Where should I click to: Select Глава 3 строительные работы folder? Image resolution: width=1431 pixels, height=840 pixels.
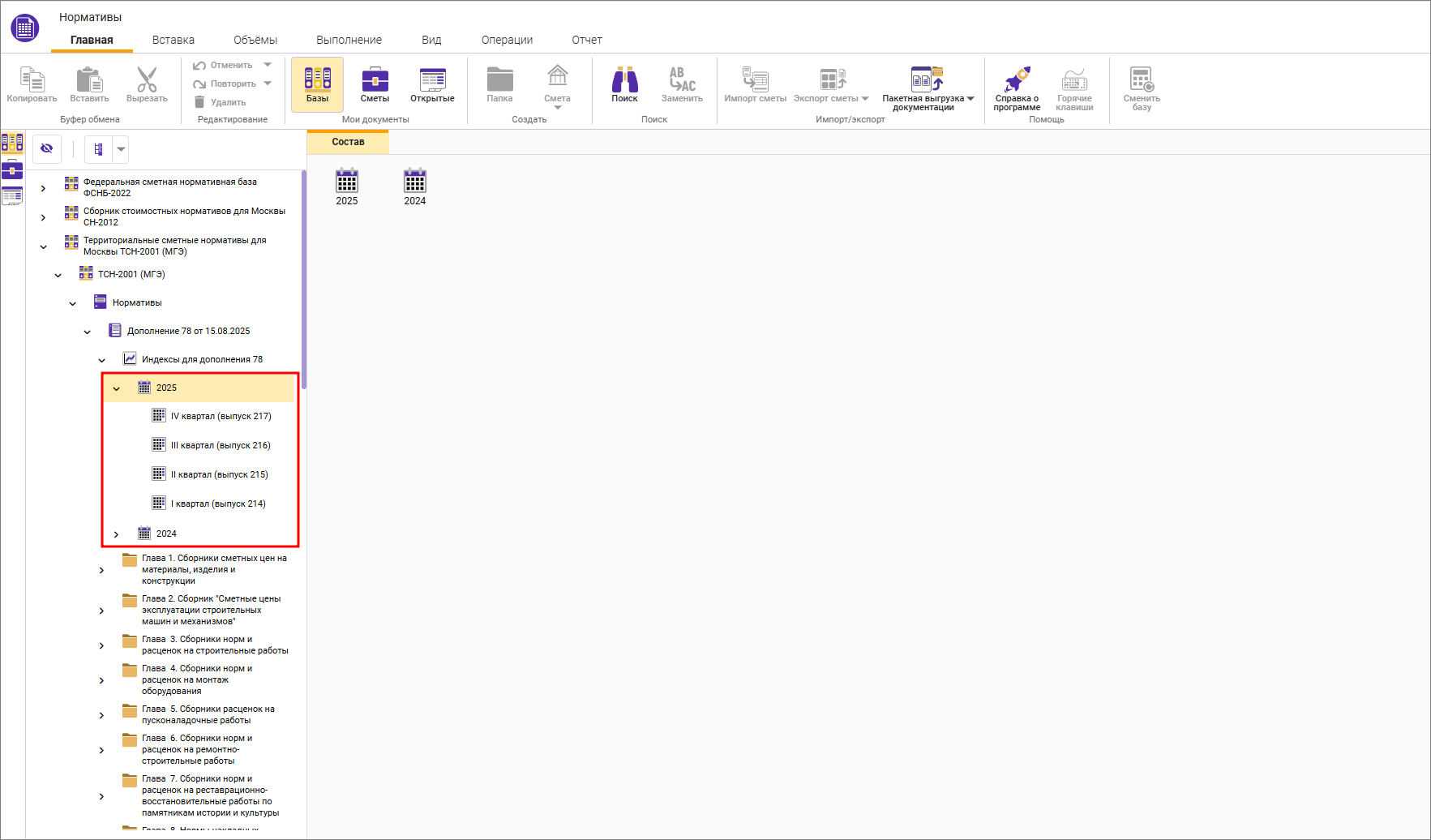(214, 645)
